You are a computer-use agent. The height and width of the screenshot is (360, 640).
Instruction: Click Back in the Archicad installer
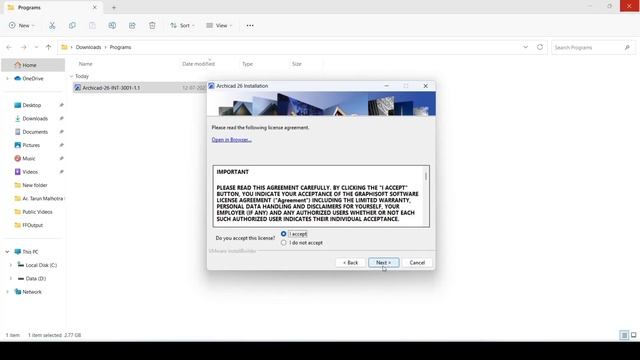tap(351, 262)
